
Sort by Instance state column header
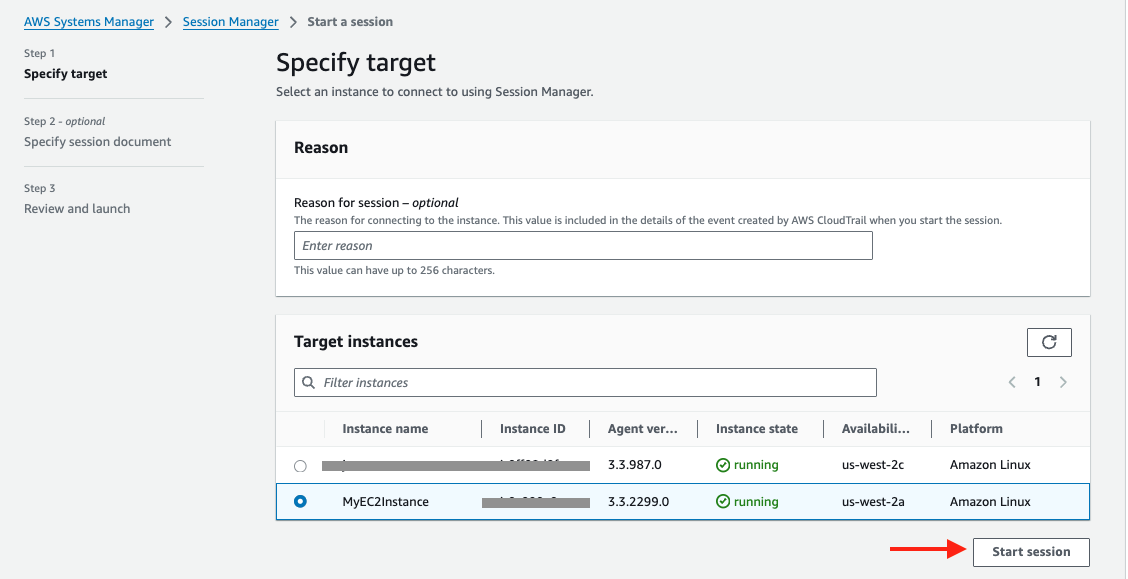point(756,429)
